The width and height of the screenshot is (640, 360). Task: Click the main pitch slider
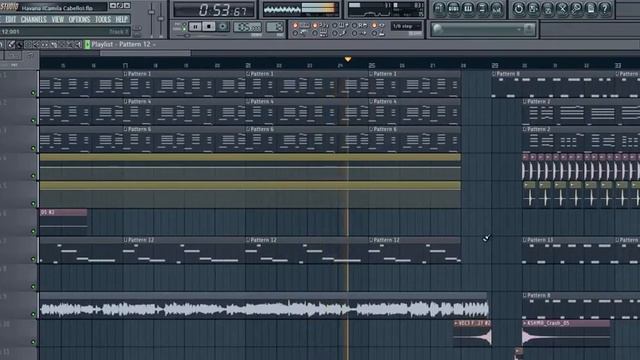click(x=161, y=19)
